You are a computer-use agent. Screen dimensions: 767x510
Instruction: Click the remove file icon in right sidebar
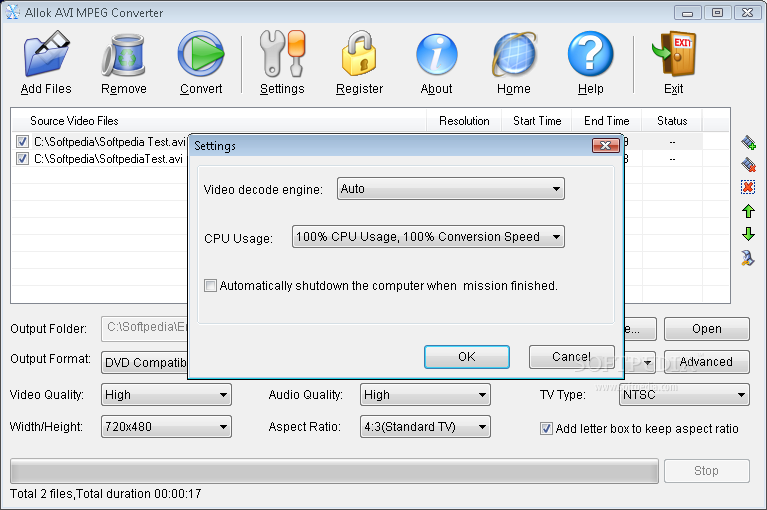pos(748,165)
